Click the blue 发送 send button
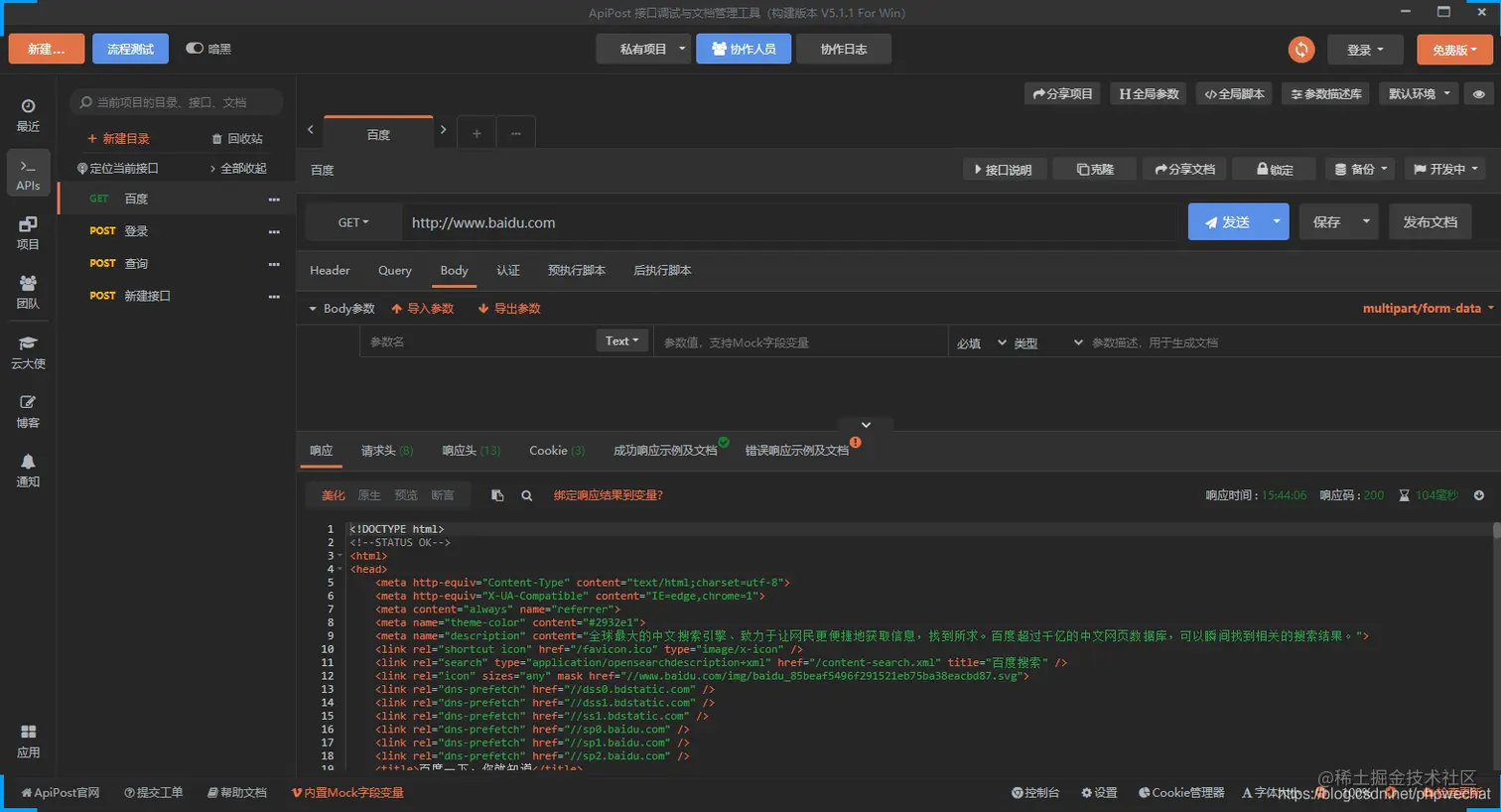 pyautogui.click(x=1226, y=221)
